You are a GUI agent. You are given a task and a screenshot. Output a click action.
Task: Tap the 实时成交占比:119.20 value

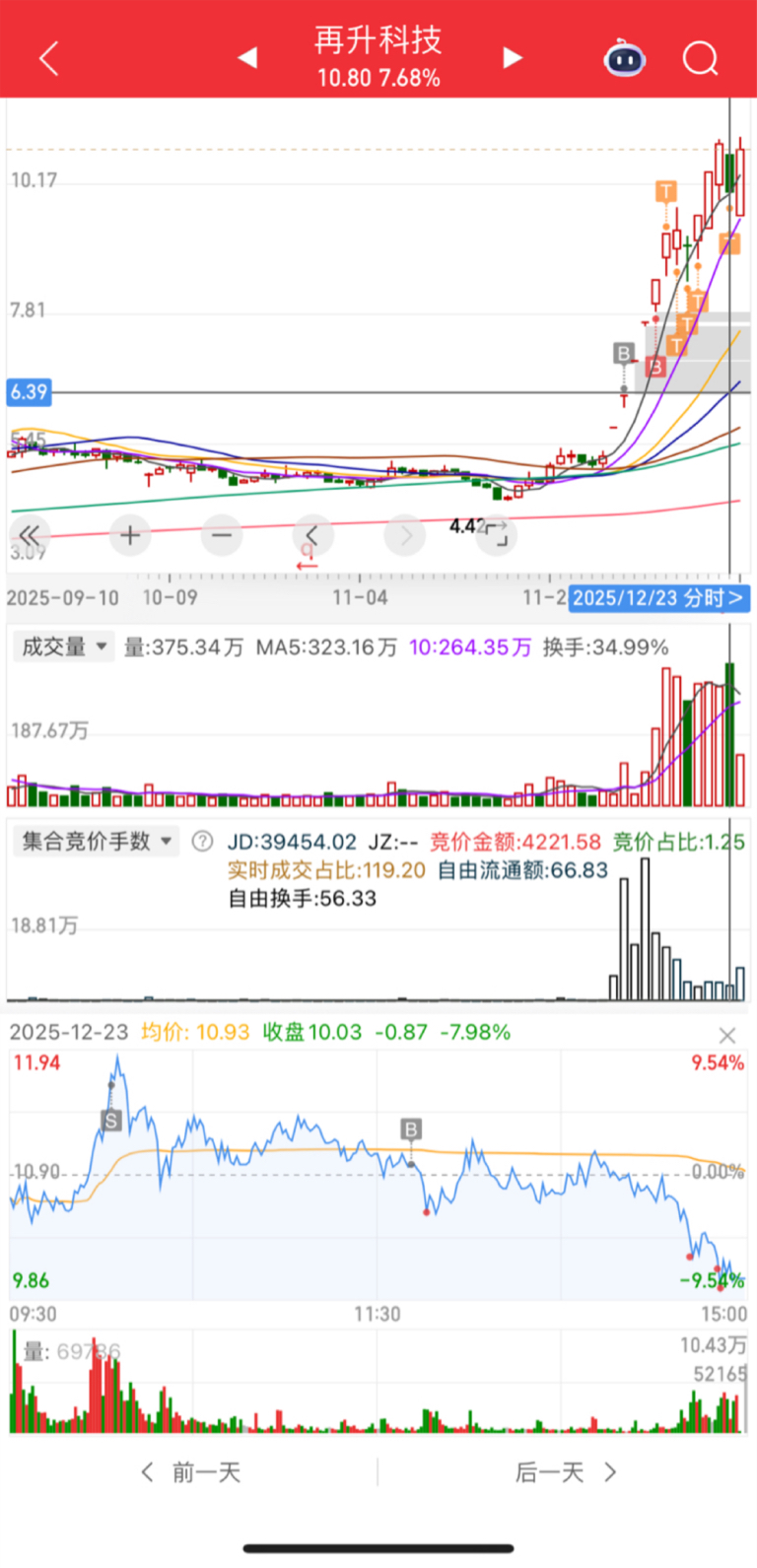point(326,870)
